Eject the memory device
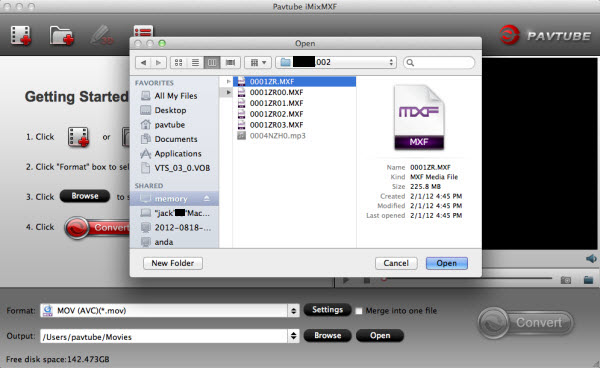600x368 pixels. [207, 198]
